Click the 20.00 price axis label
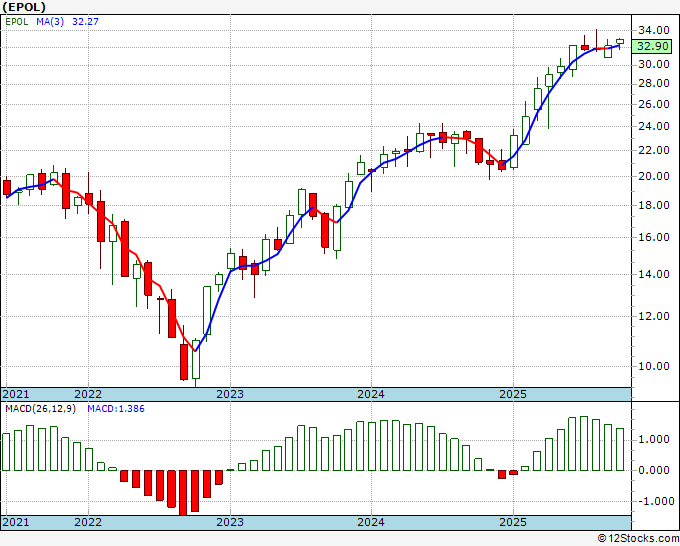 pos(654,176)
